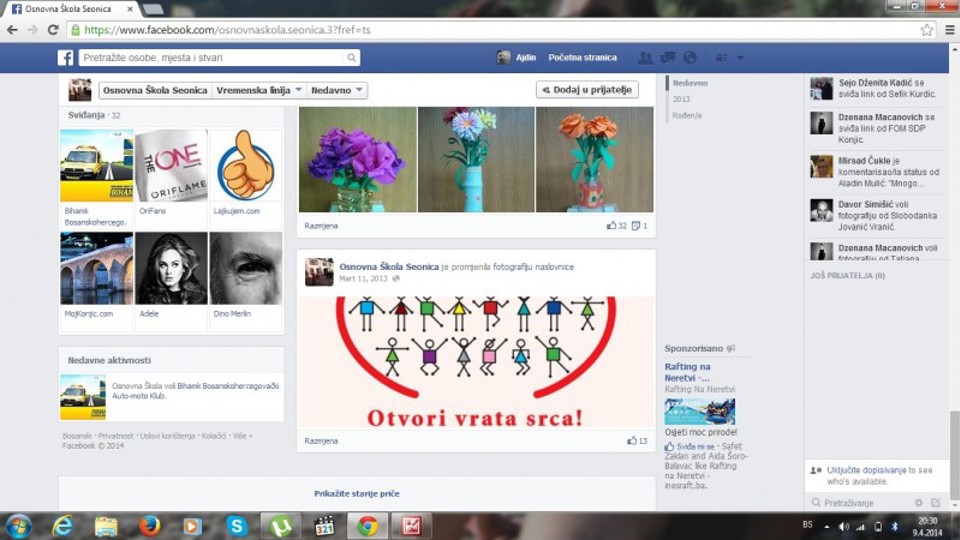
Task: Click Prikažite starije priče link
Action: [x=357, y=493]
